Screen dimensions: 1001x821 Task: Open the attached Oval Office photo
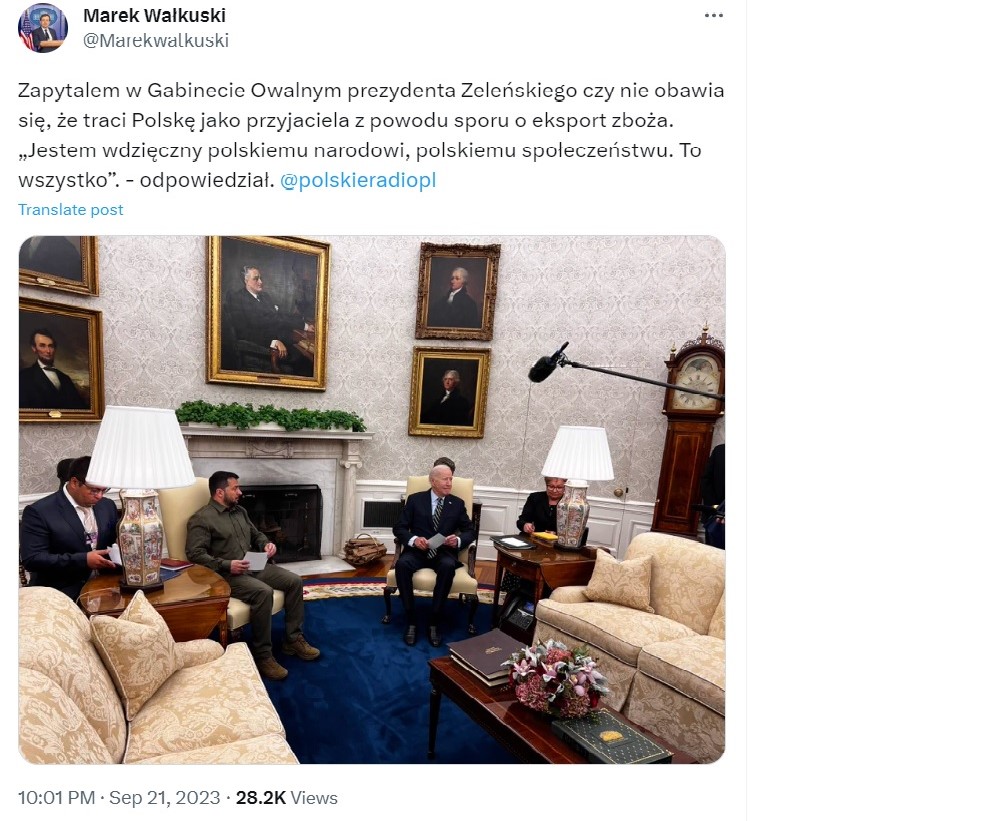372,499
